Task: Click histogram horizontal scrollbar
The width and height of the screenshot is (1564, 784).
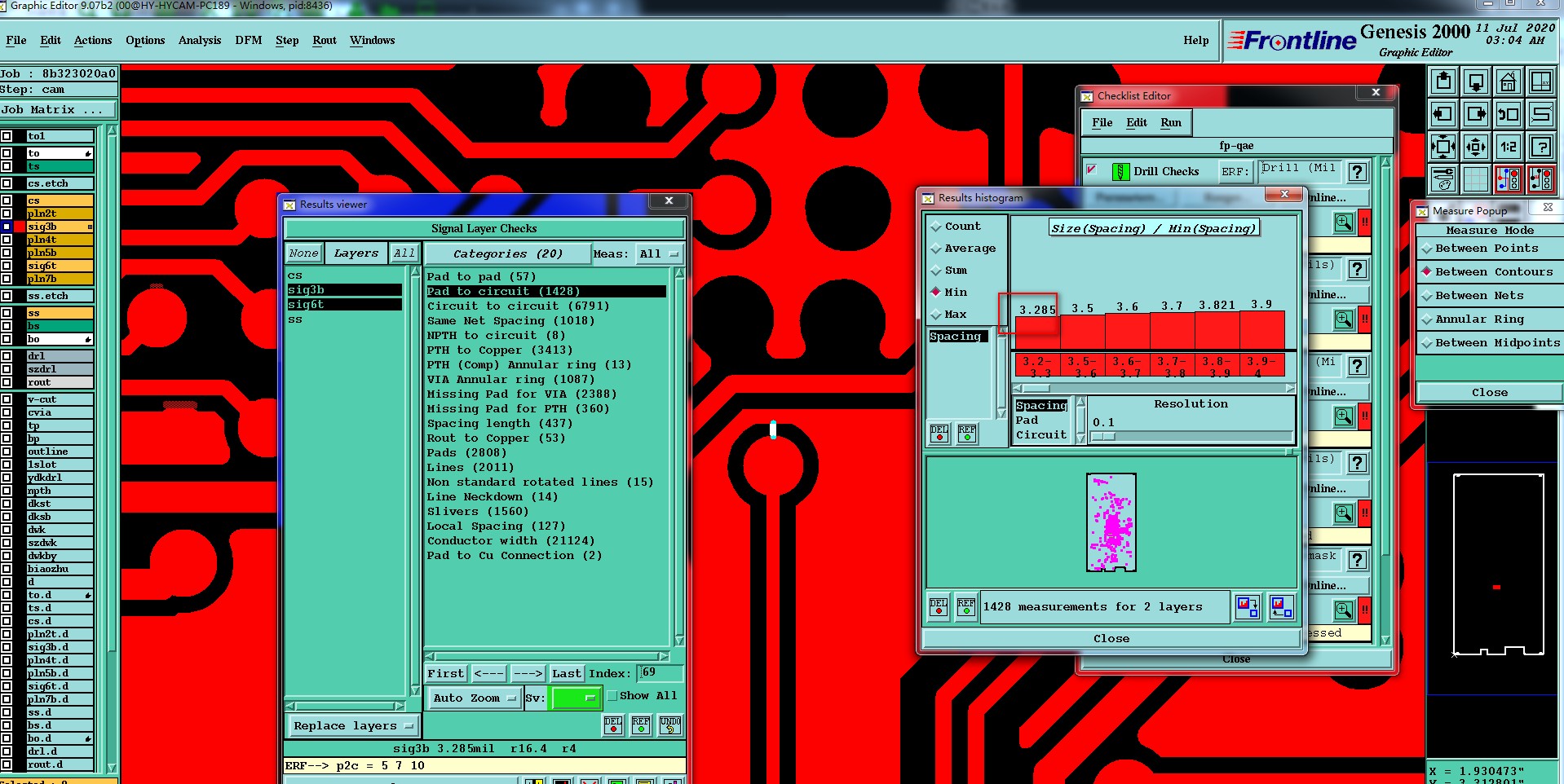Action: point(1154,389)
